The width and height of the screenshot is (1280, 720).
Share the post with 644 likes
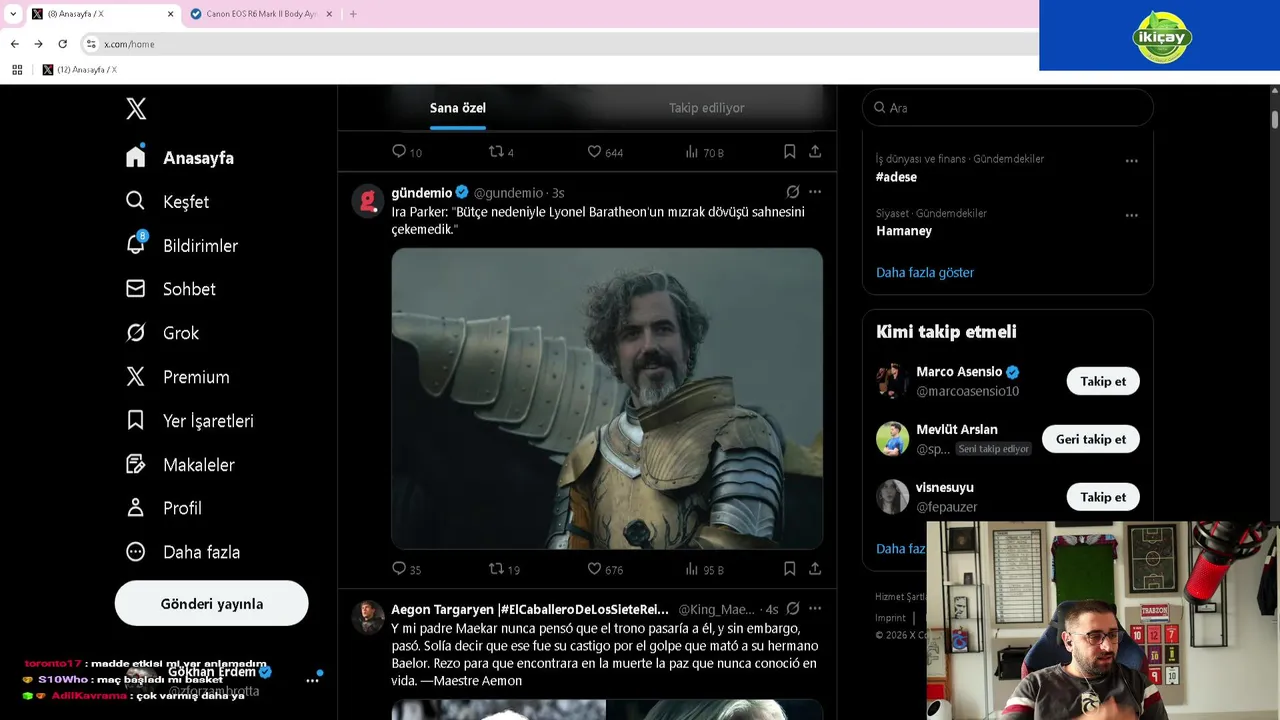815,152
